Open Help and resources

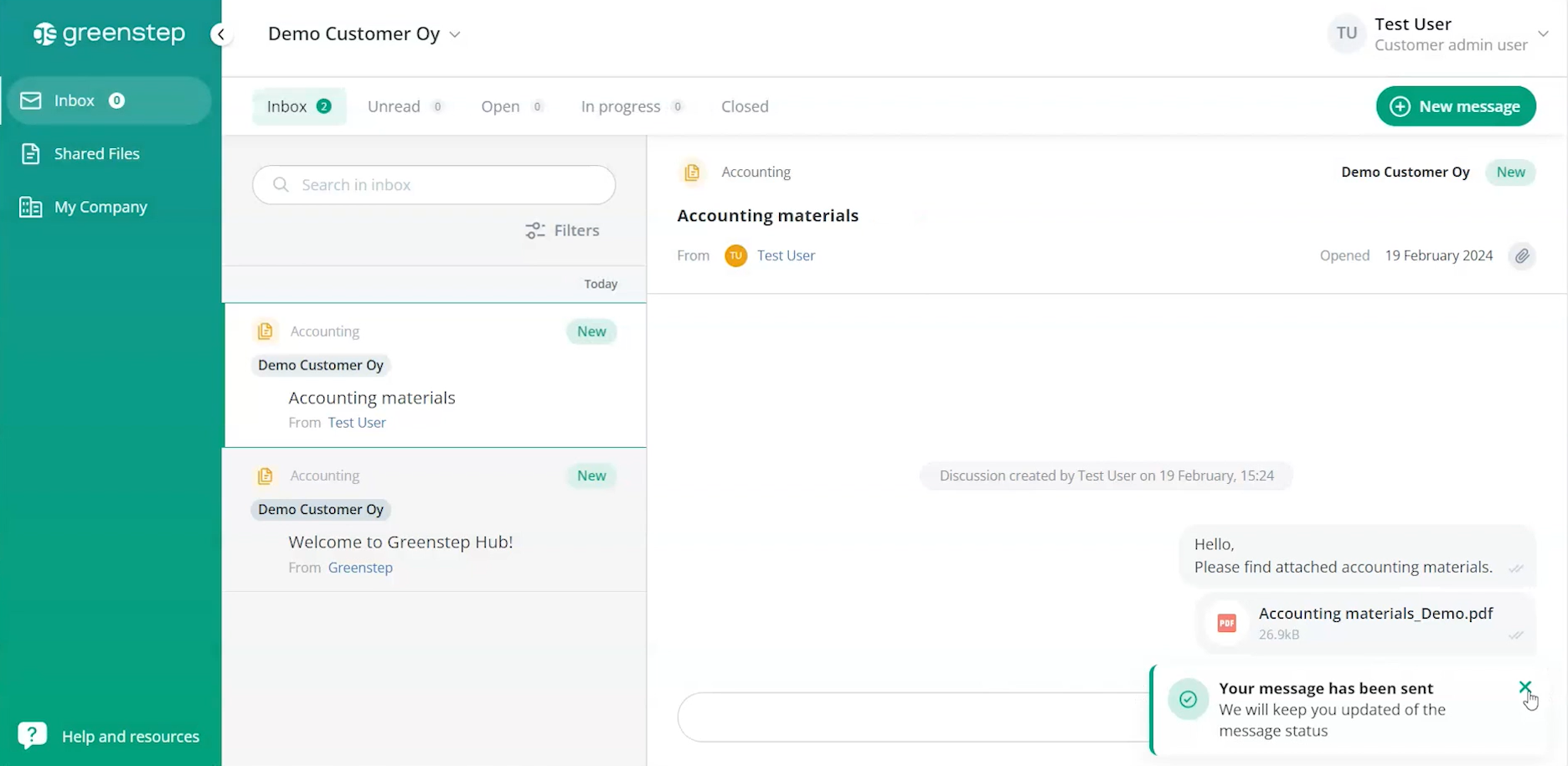pos(130,737)
